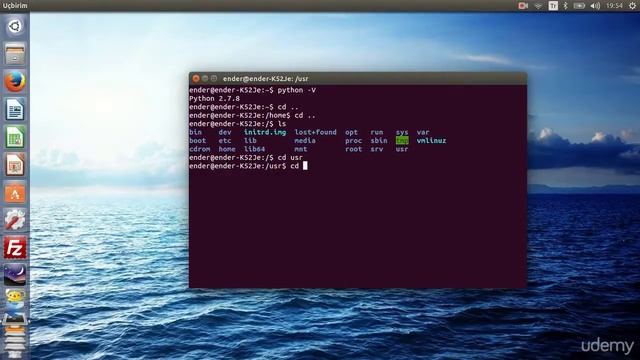This screenshot has height=360, width=640.
Task: Click the 'sbin' directory name
Action: coord(379,141)
